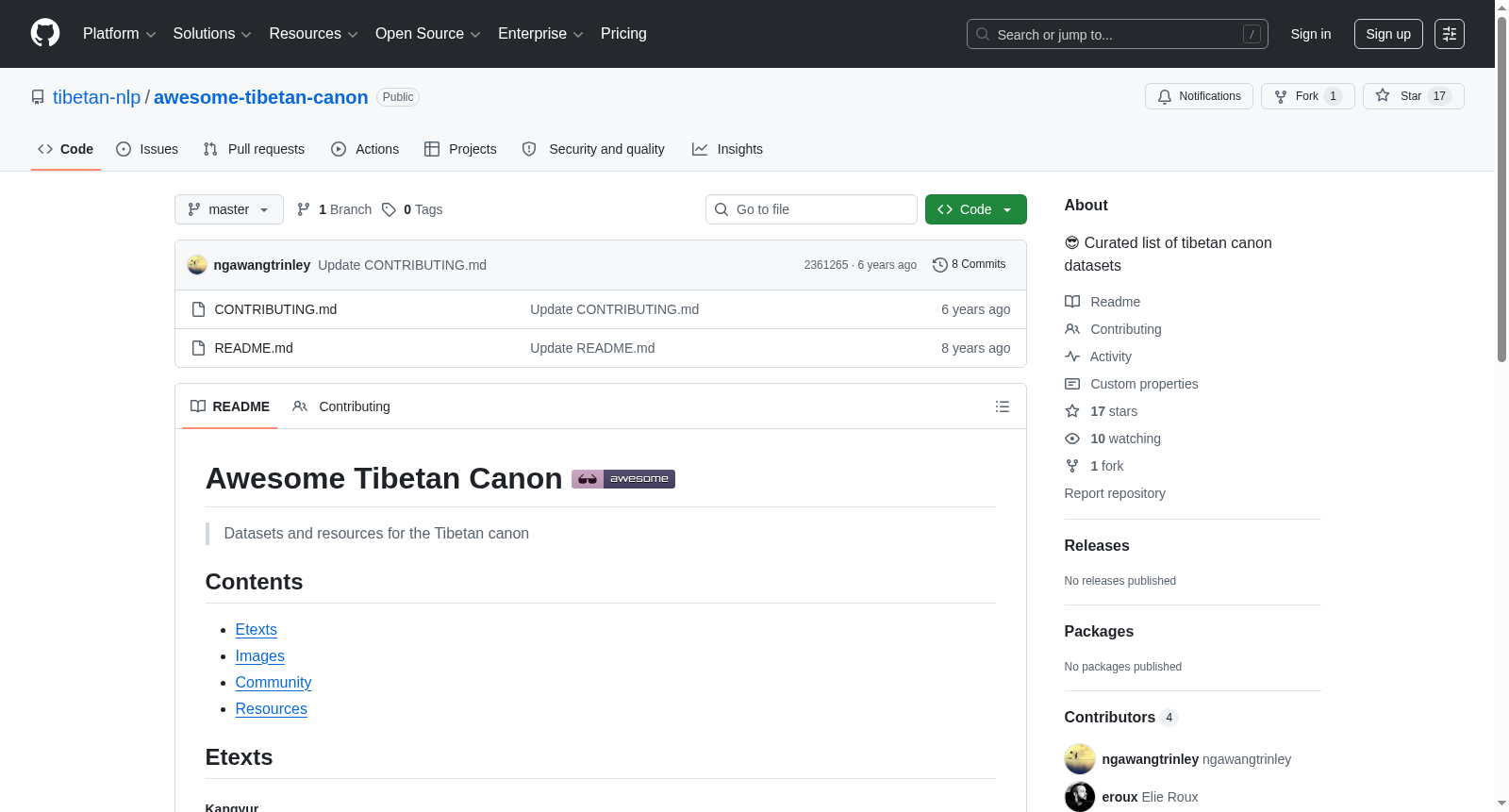Screen dimensions: 1509x812
Task: Click the Notifications bell button
Action: point(1199,96)
